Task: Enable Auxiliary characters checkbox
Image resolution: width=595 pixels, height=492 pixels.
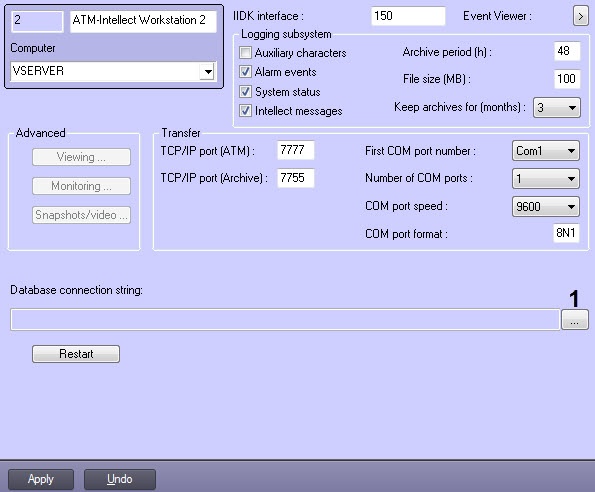Action: [x=245, y=52]
